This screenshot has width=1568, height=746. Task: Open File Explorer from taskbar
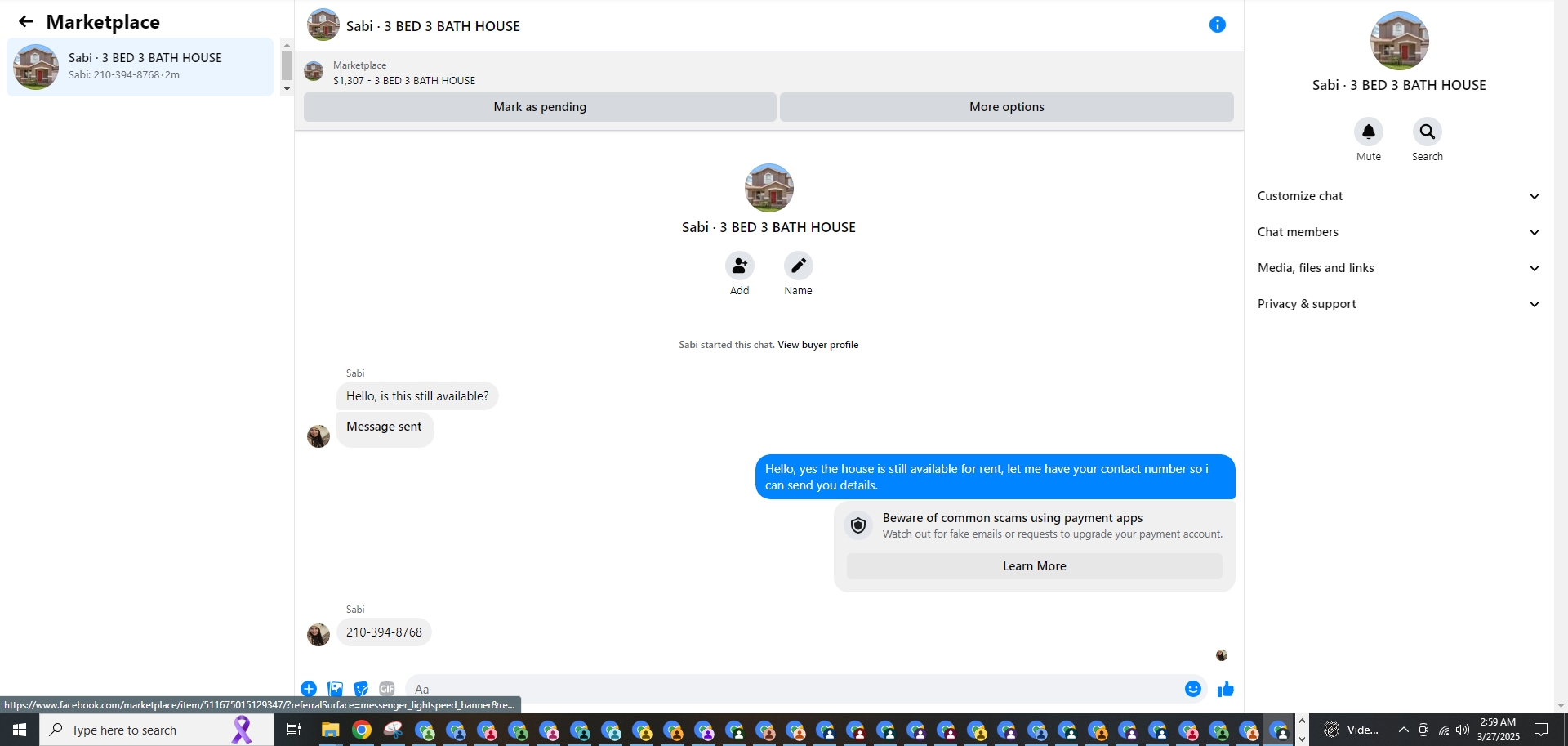(330, 730)
